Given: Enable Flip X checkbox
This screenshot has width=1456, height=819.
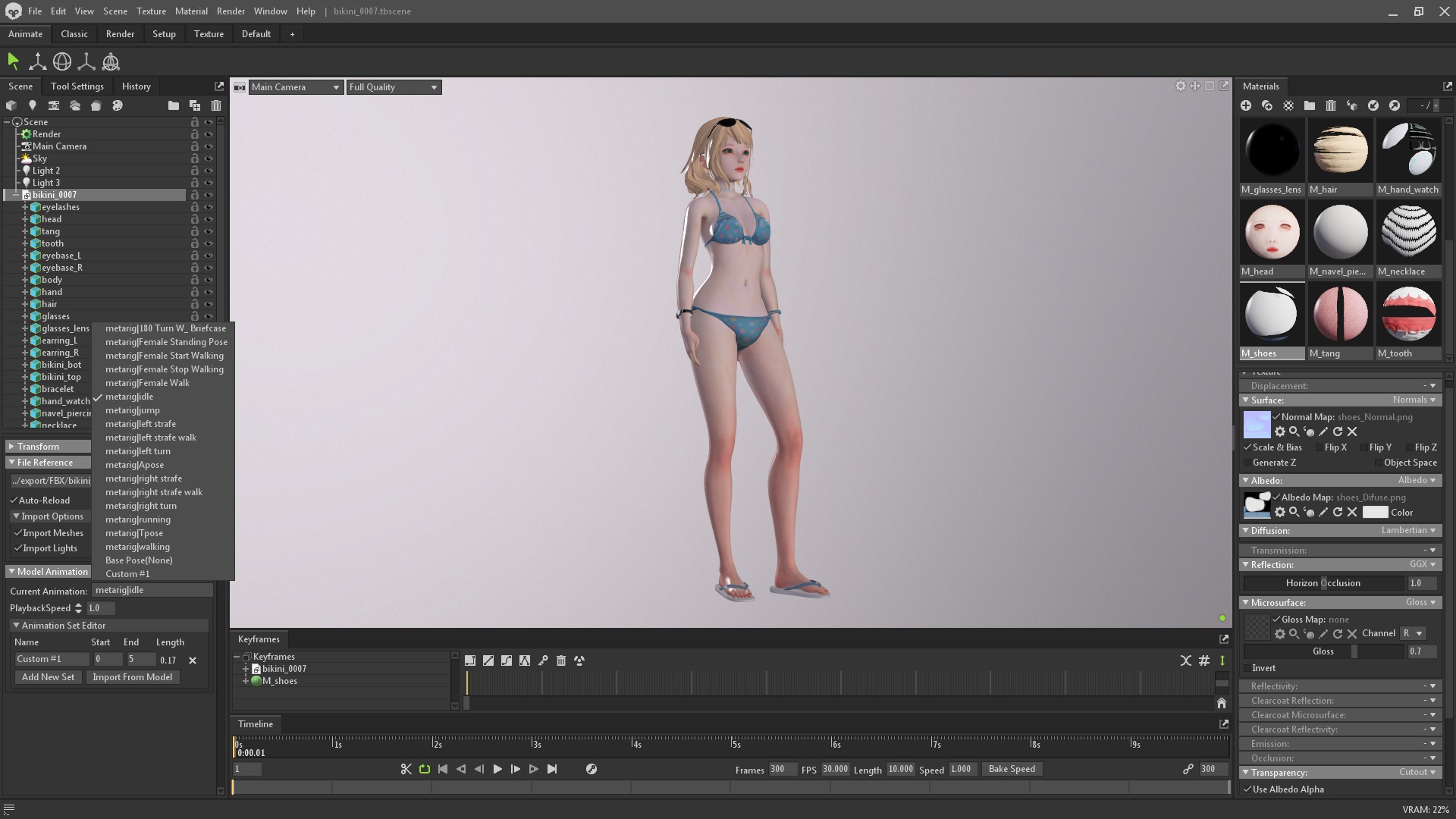Looking at the screenshot, I should pos(1319,447).
